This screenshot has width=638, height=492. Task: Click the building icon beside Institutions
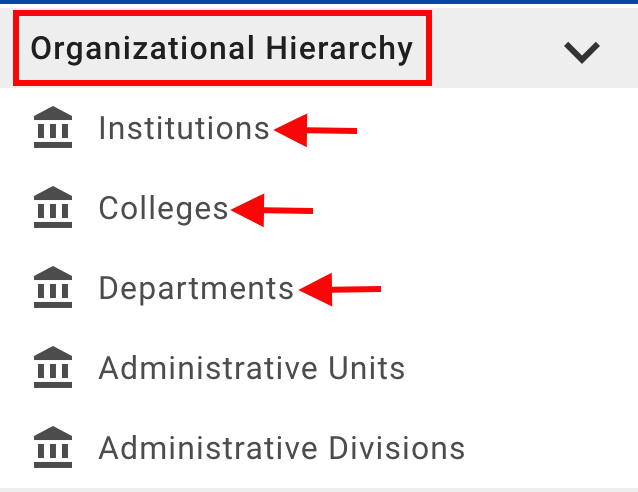tap(53, 129)
